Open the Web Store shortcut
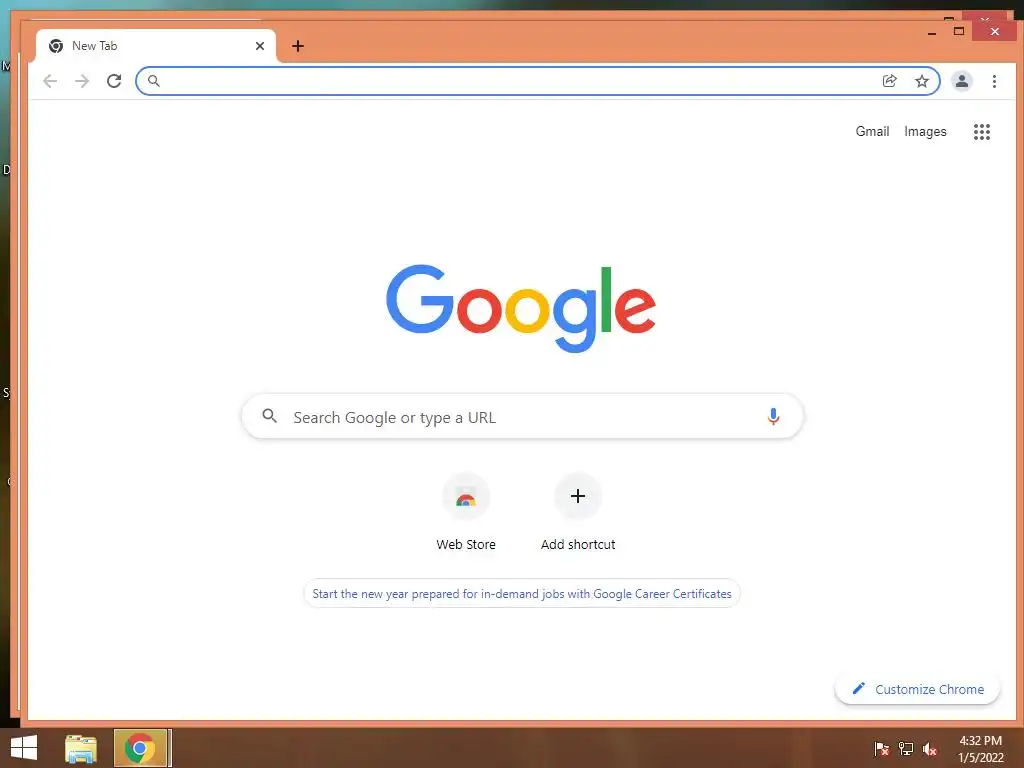 (x=466, y=513)
